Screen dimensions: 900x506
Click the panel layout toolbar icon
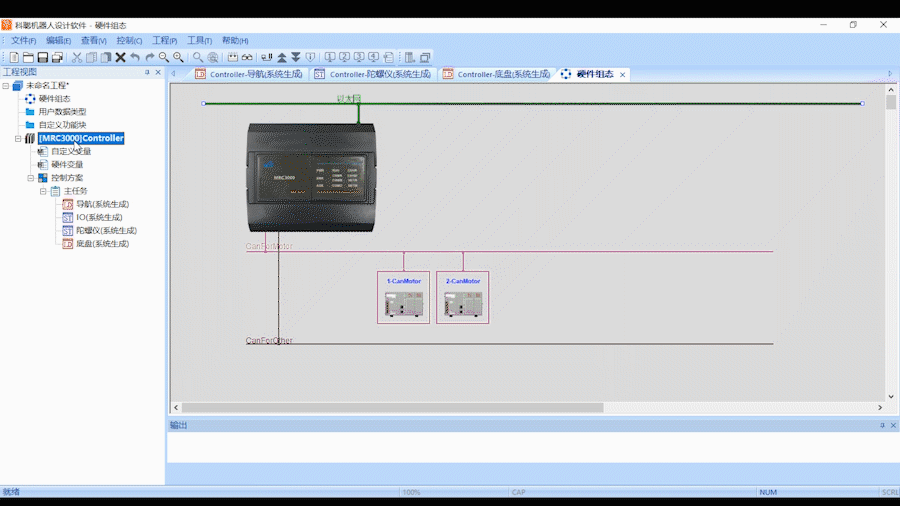[x=410, y=57]
